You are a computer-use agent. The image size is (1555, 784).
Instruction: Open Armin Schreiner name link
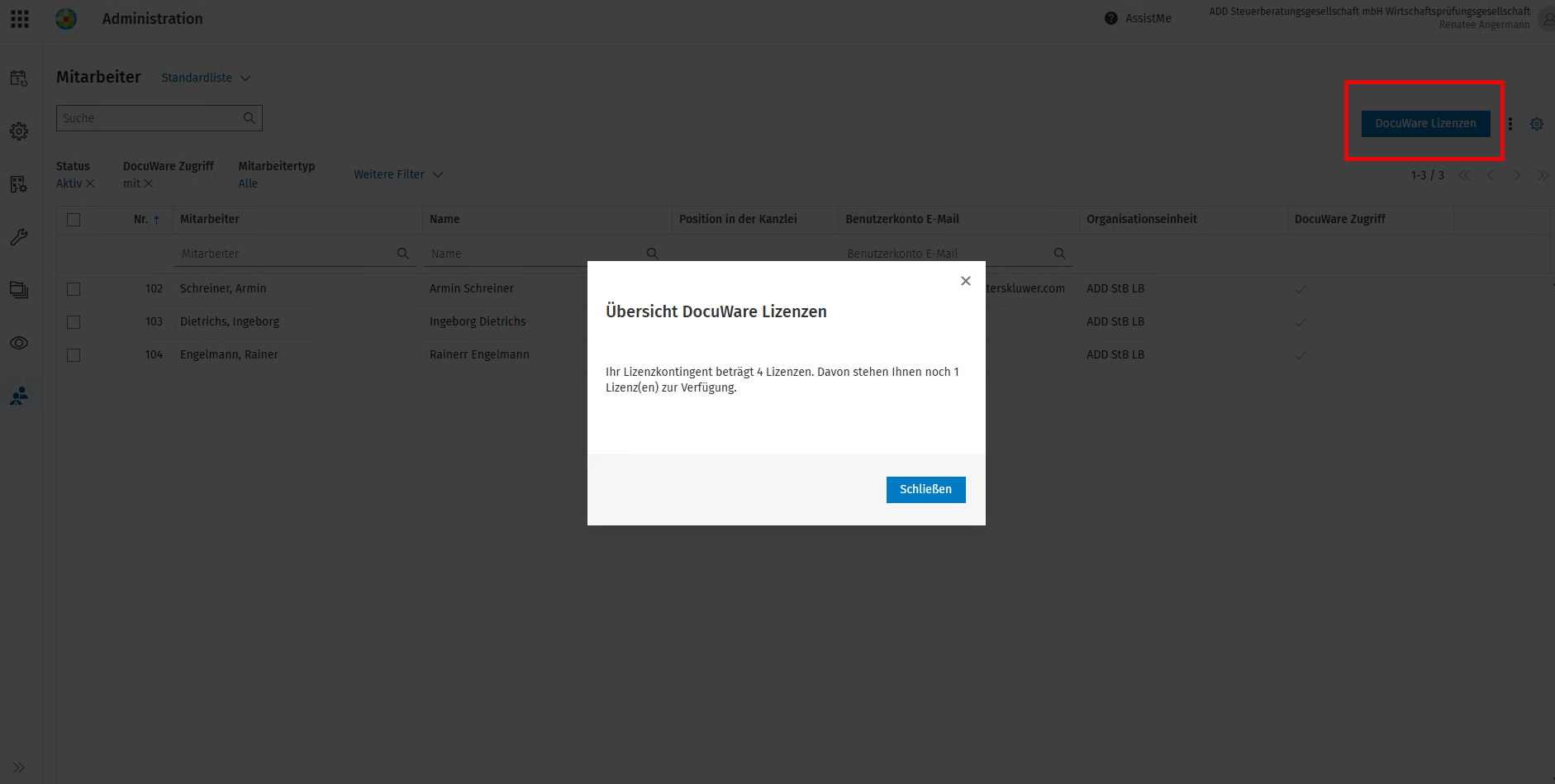coord(472,288)
